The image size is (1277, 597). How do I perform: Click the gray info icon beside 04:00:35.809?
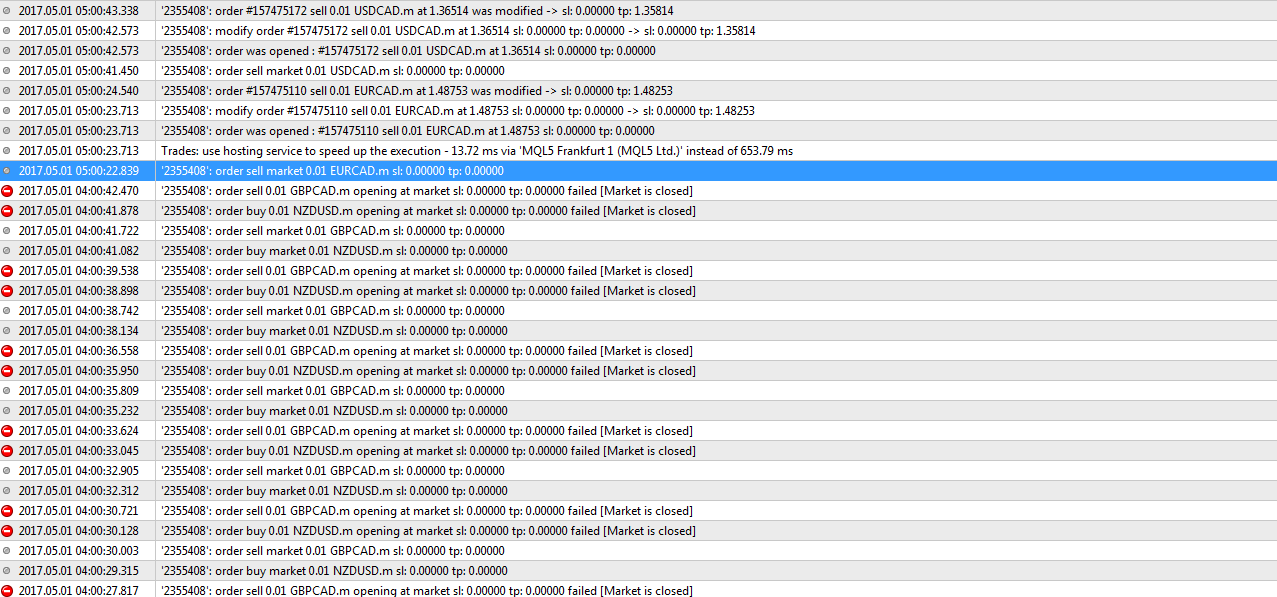[x=7, y=391]
